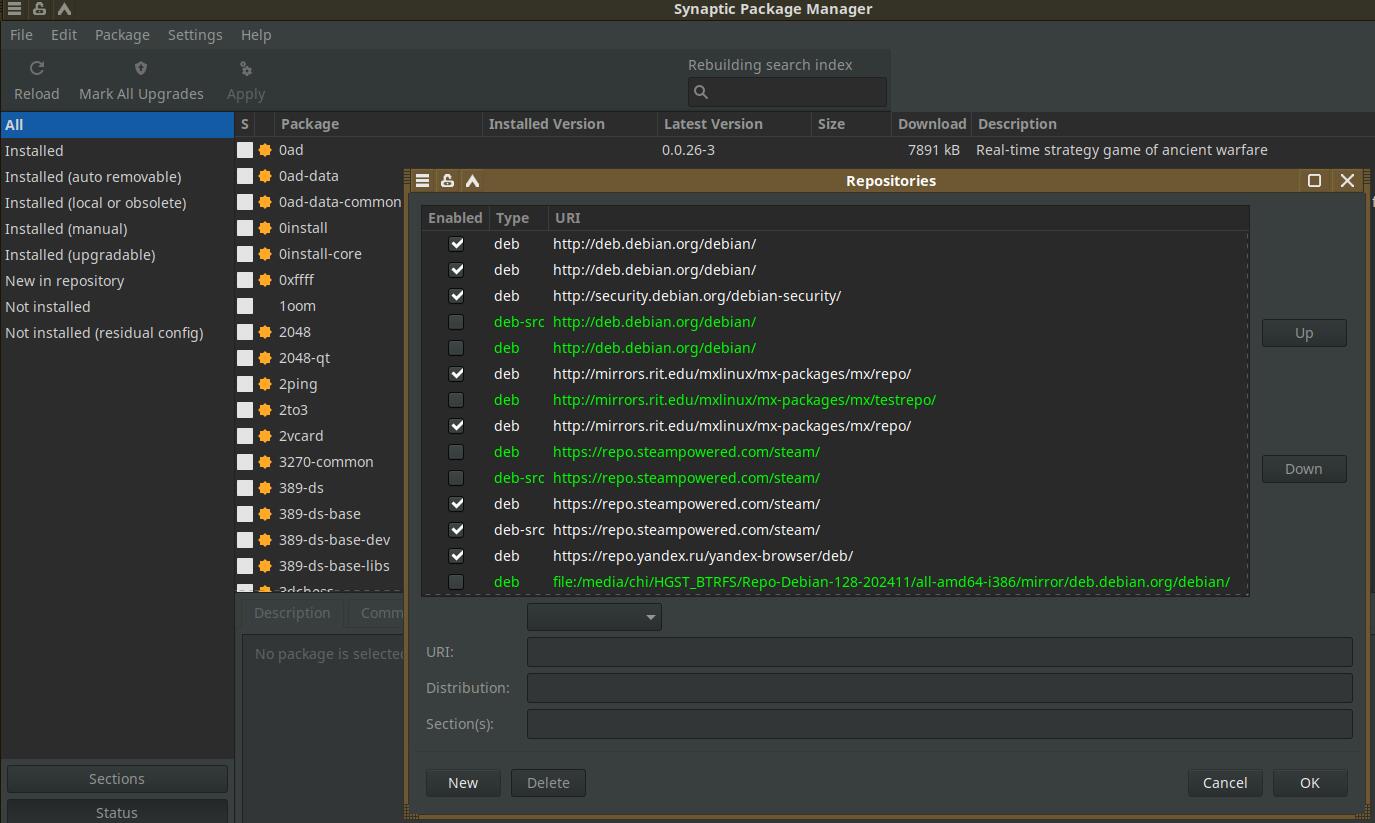Viewport: 1375px width, 823px height.
Task: Click the main window keep-above arrow icon
Action: [64, 9]
